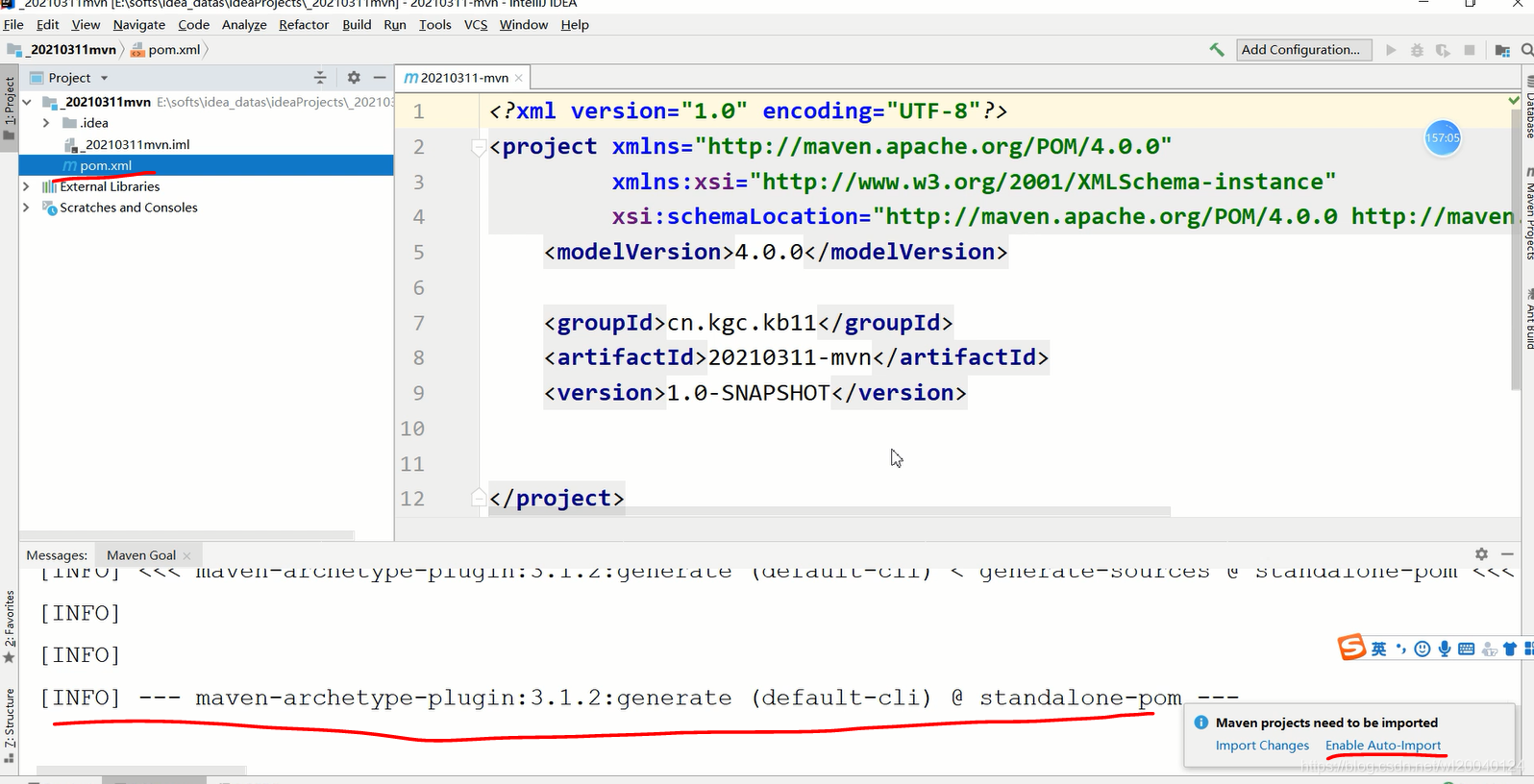This screenshot has width=1534, height=784.
Task: Click the green inspection checkmark indicator
Action: (1514, 101)
